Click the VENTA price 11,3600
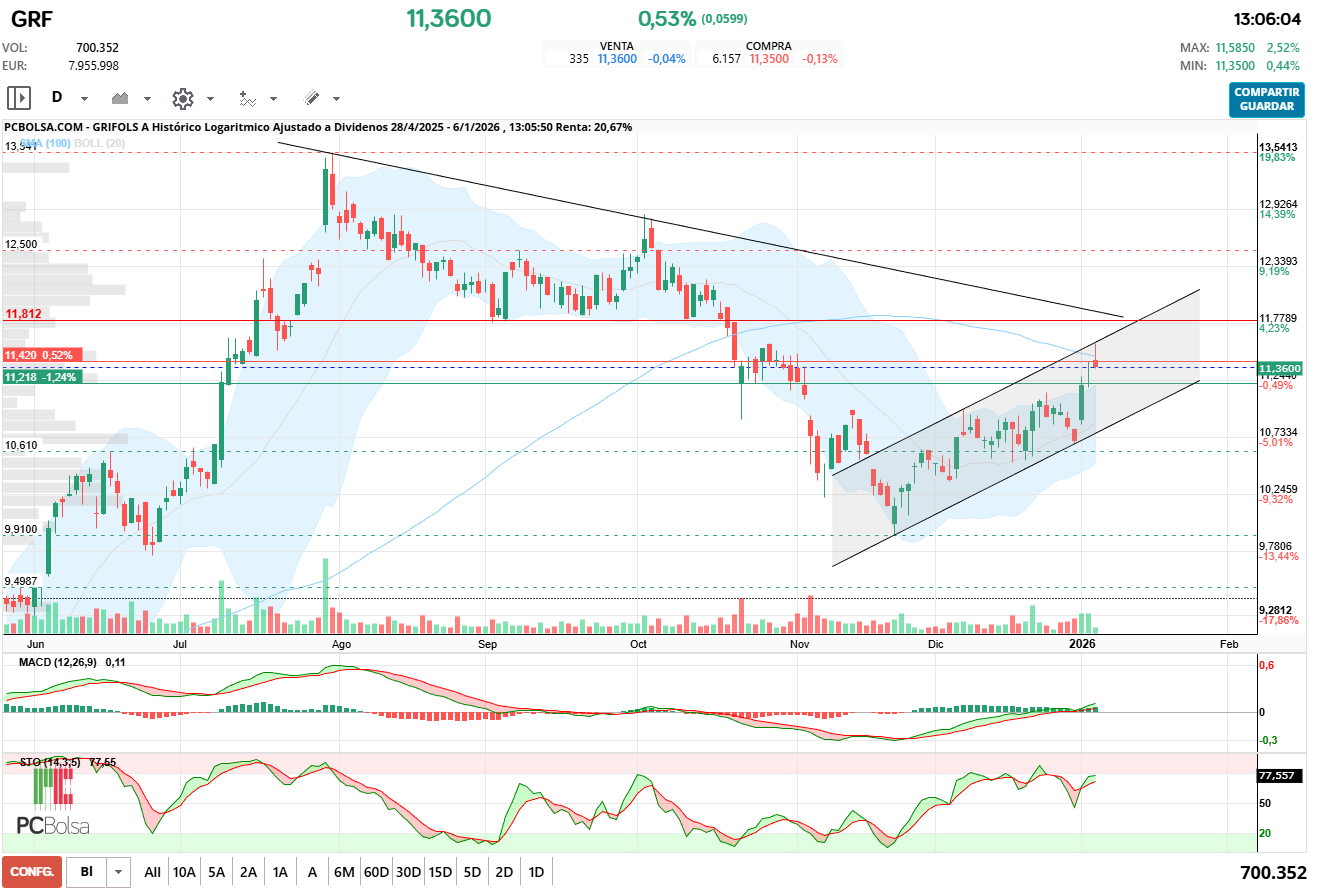Viewport: 1320px width, 893px height. (617, 59)
